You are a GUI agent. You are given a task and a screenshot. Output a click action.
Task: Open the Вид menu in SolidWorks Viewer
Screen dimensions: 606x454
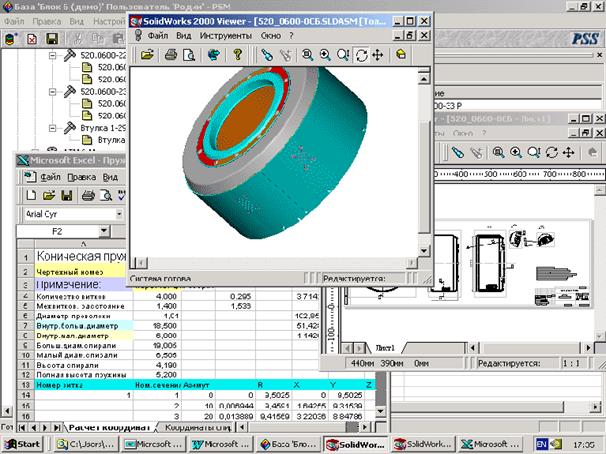tap(184, 36)
